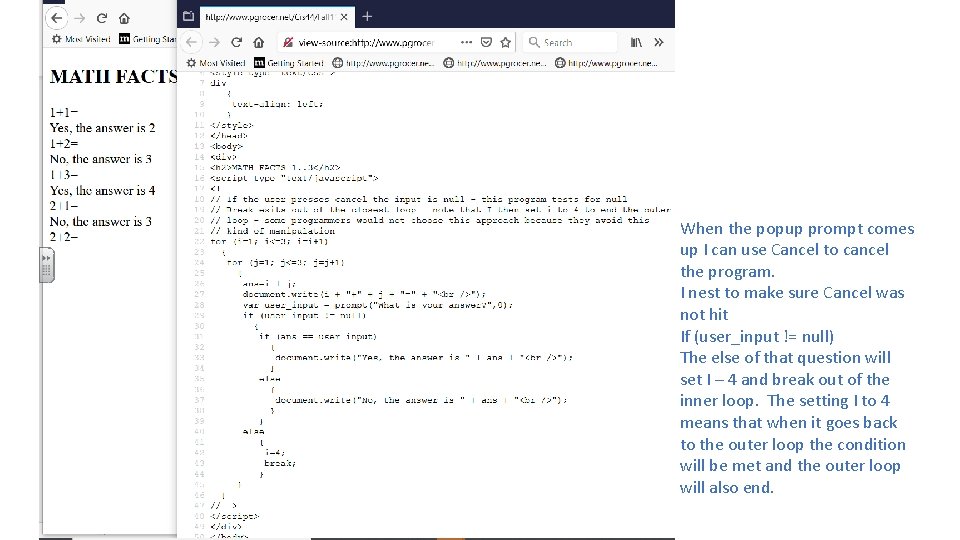This screenshot has height=540, width=960.
Task: Open third pgrocer bookmark link
Action: [x=606, y=63]
